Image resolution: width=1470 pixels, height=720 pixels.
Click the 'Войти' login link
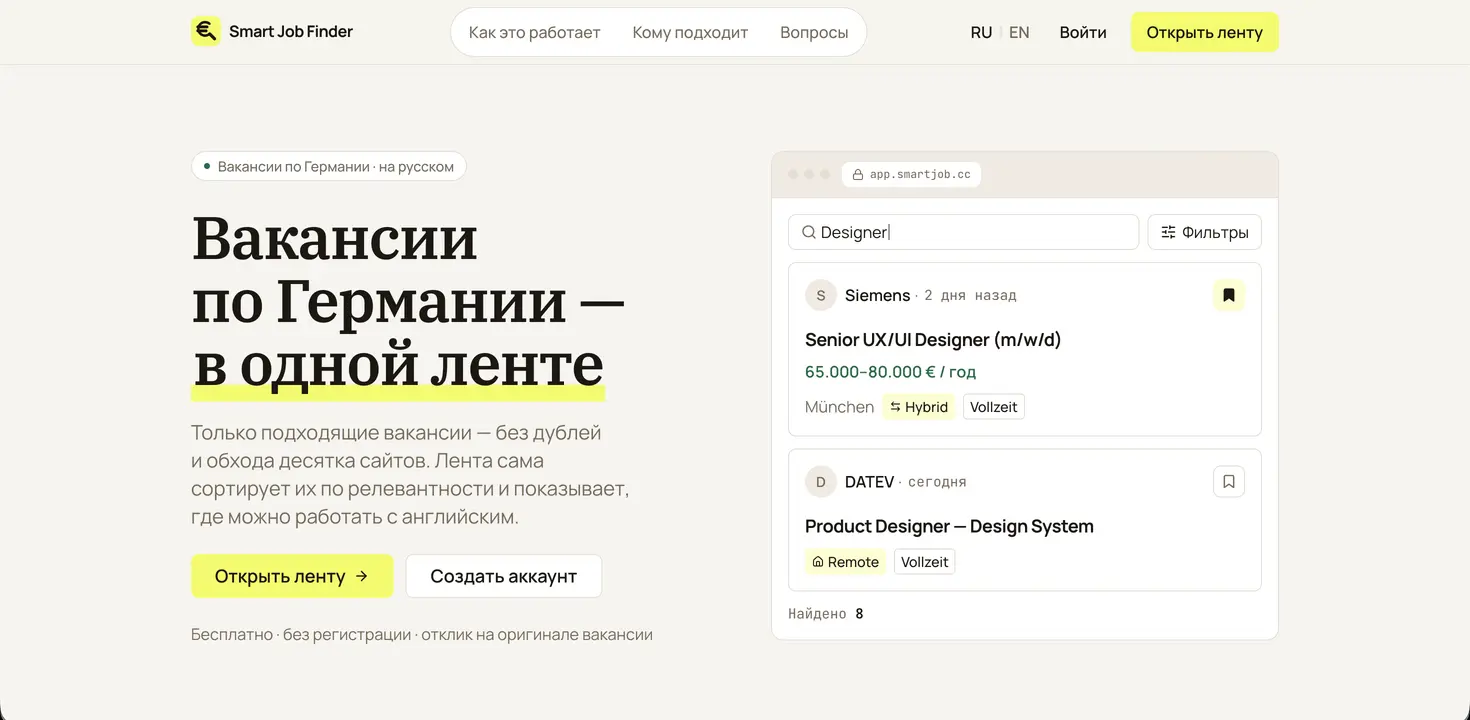coord(1083,32)
